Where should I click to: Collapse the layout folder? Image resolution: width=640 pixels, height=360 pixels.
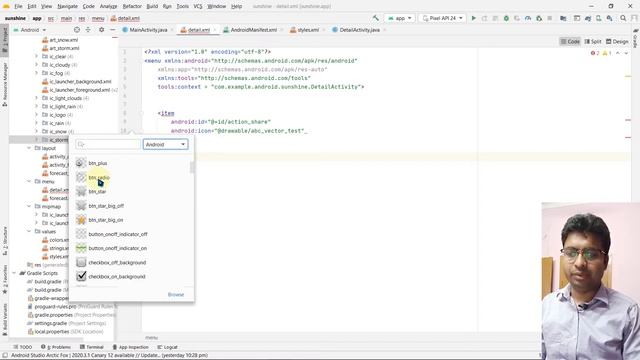coord(29,148)
